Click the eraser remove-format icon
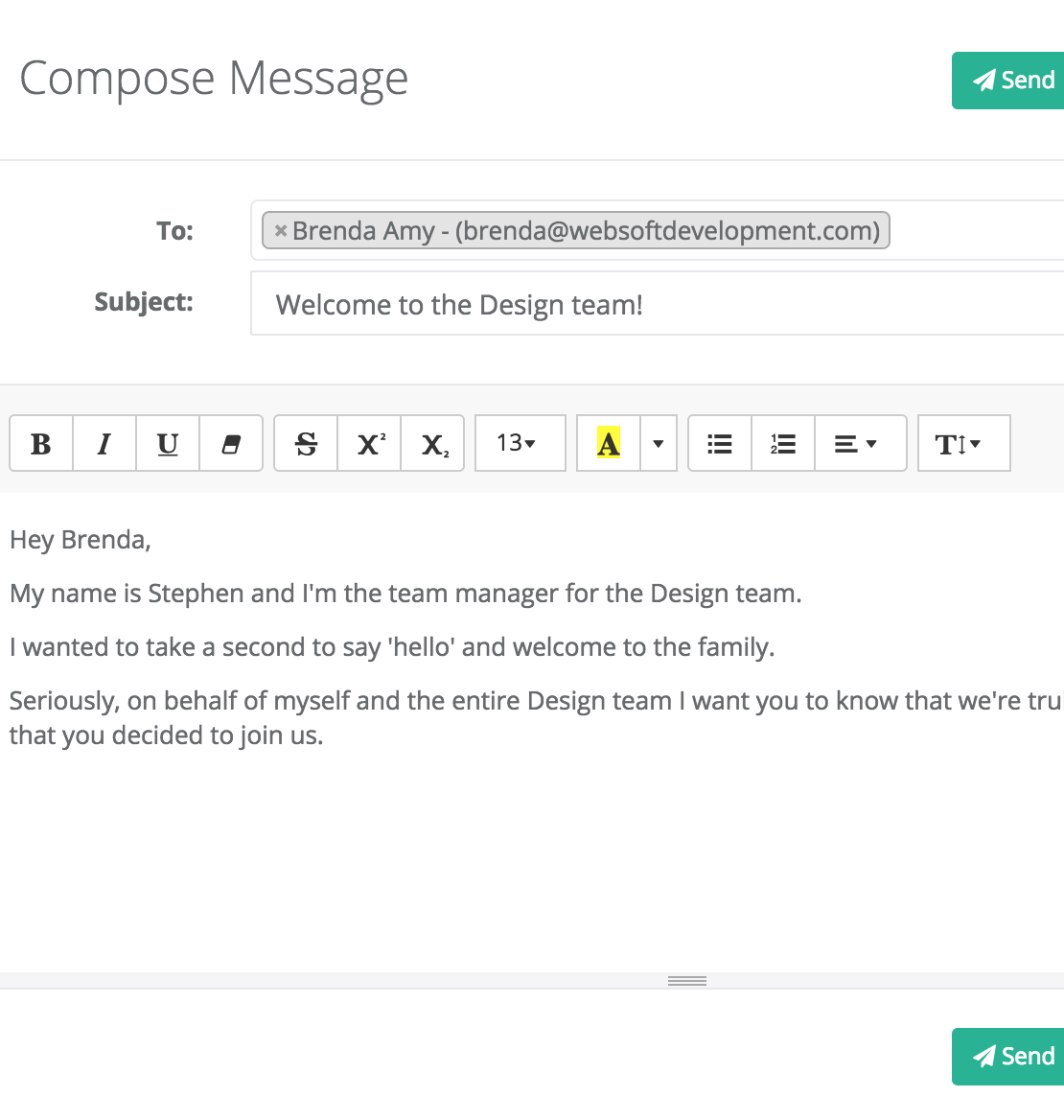This screenshot has height=1120, width=1064. click(231, 444)
